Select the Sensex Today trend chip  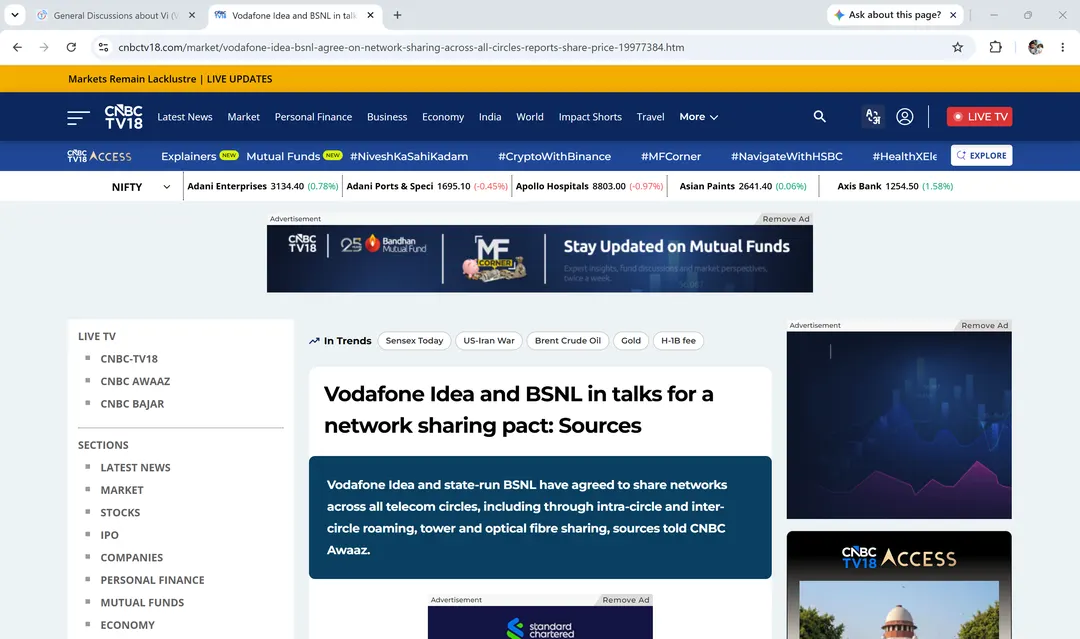click(x=415, y=341)
